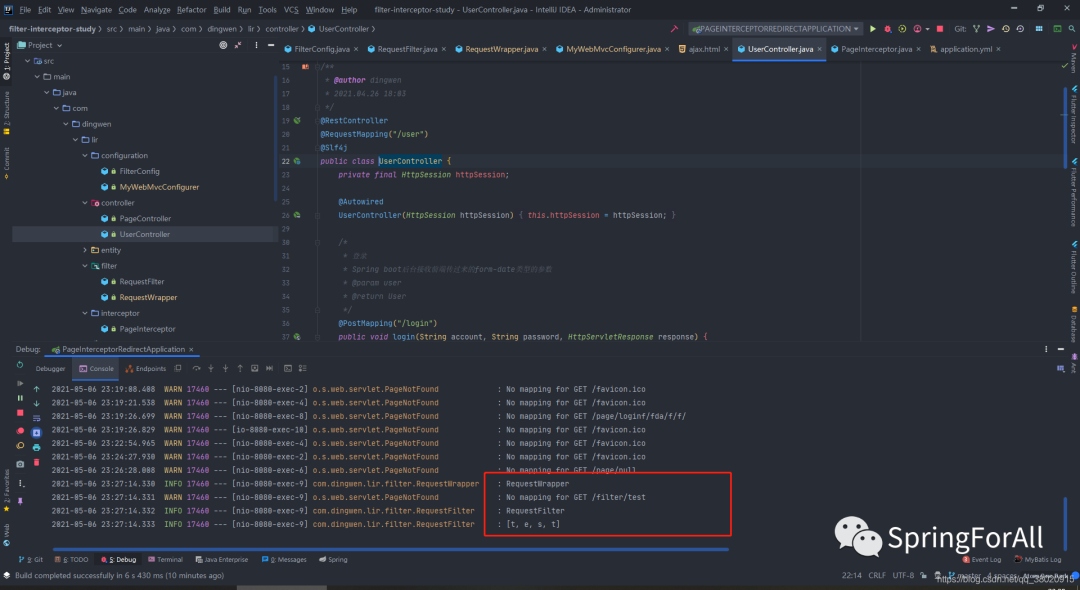1080x590 pixels.
Task: Click the Build project hammer icon
Action: click(674, 29)
